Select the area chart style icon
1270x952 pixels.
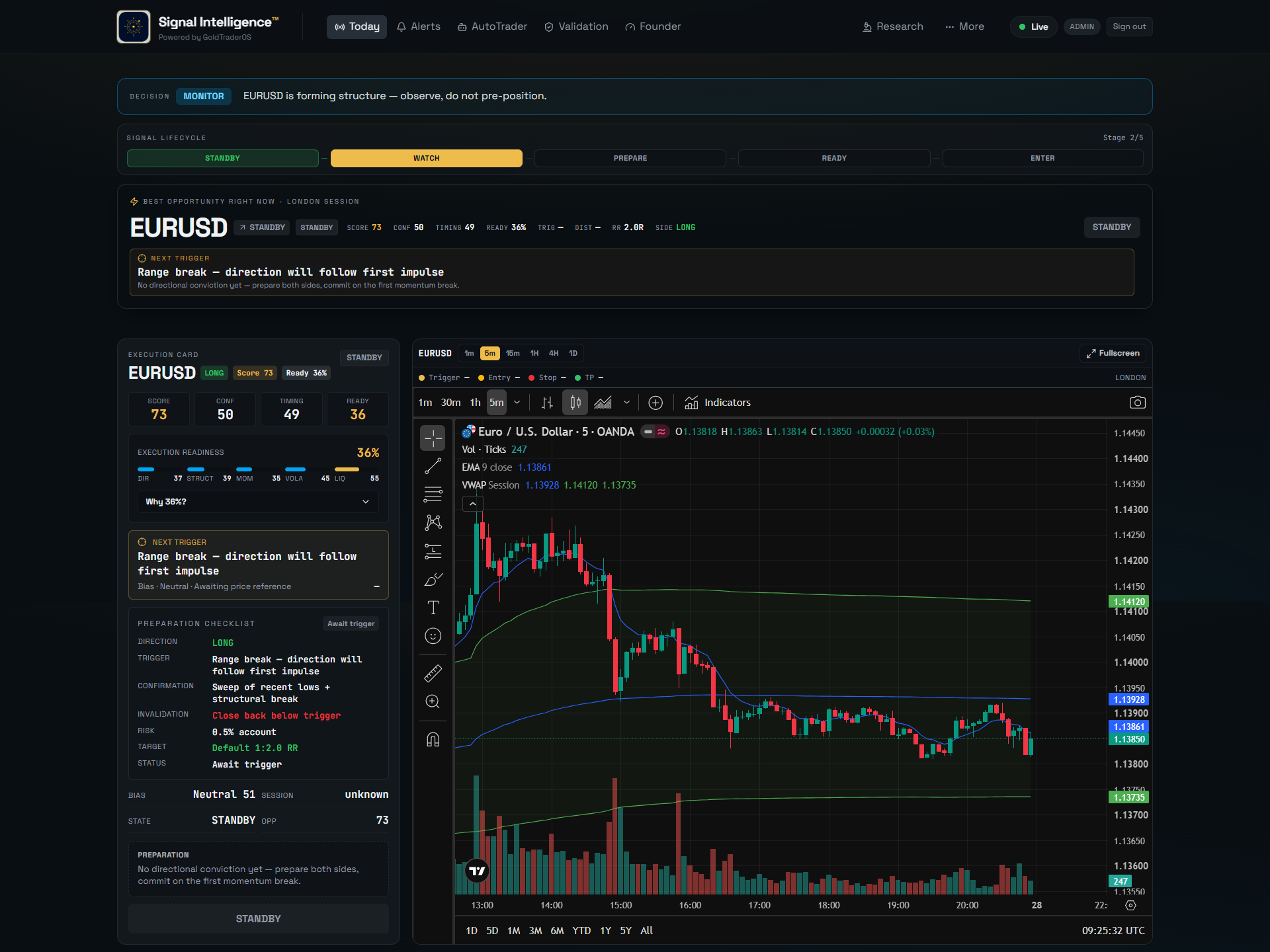point(603,403)
